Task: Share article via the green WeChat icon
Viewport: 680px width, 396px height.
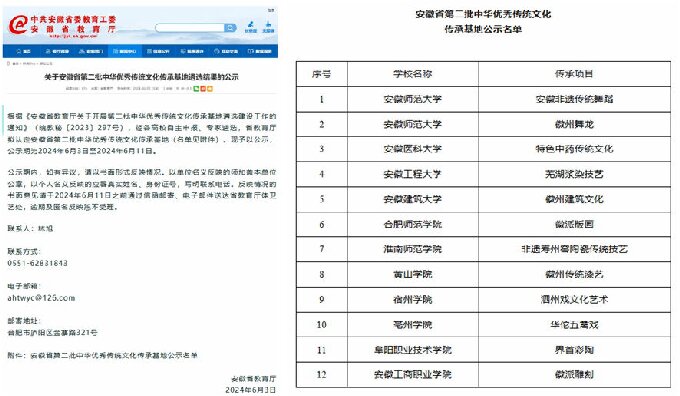Action: point(196,88)
